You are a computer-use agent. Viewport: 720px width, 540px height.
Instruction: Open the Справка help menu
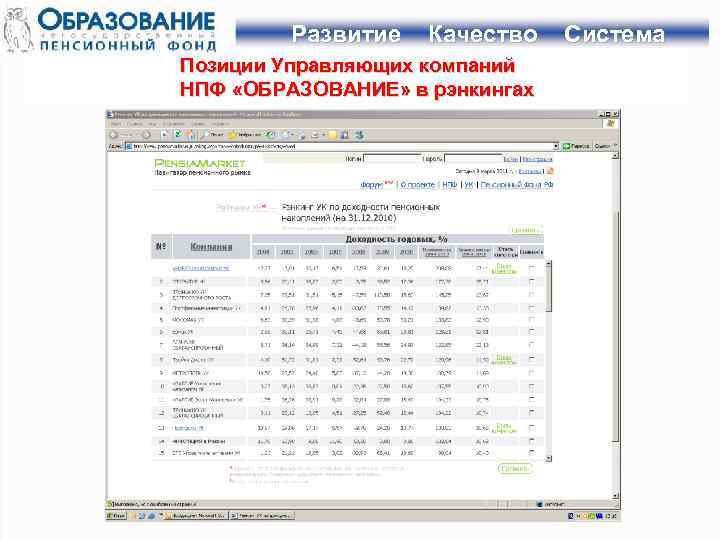220,124
